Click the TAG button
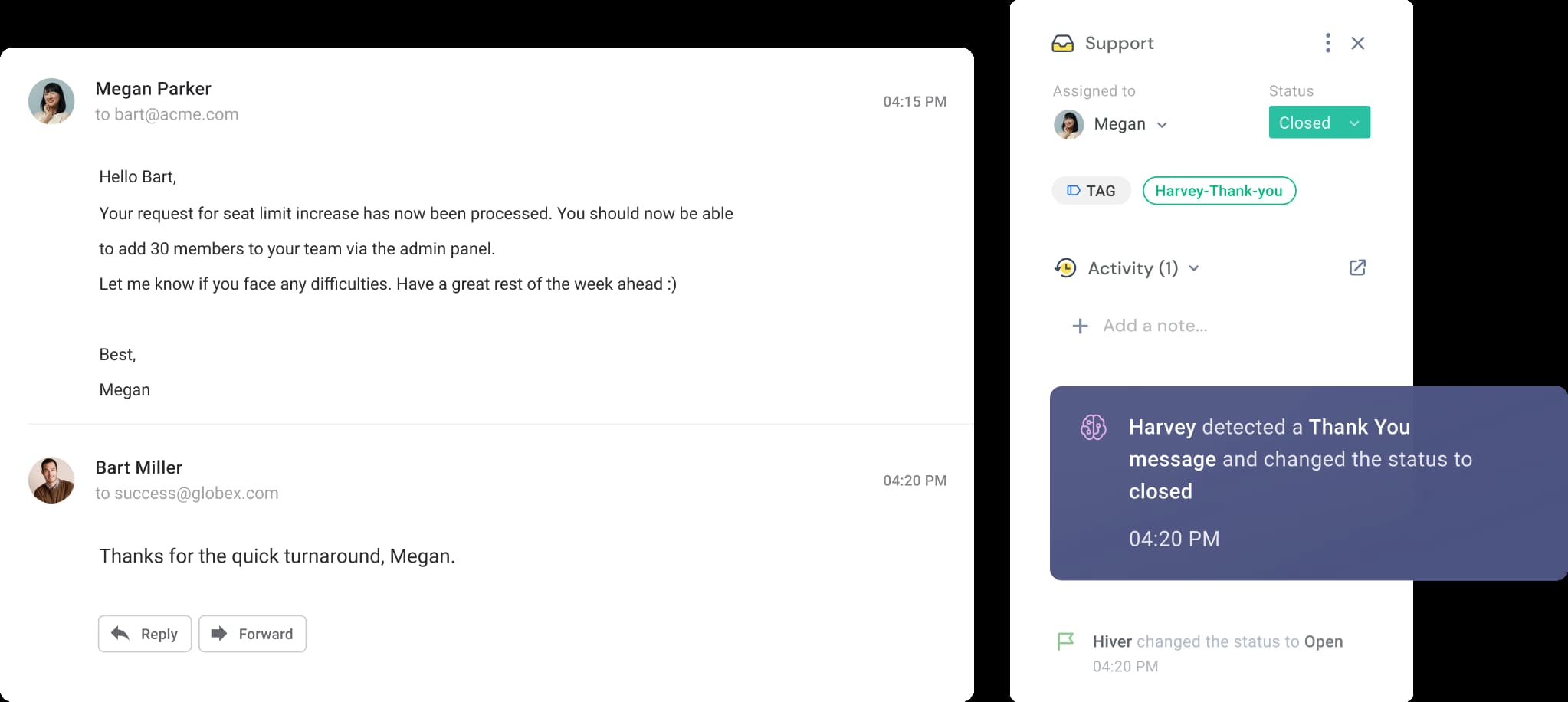 click(1091, 191)
